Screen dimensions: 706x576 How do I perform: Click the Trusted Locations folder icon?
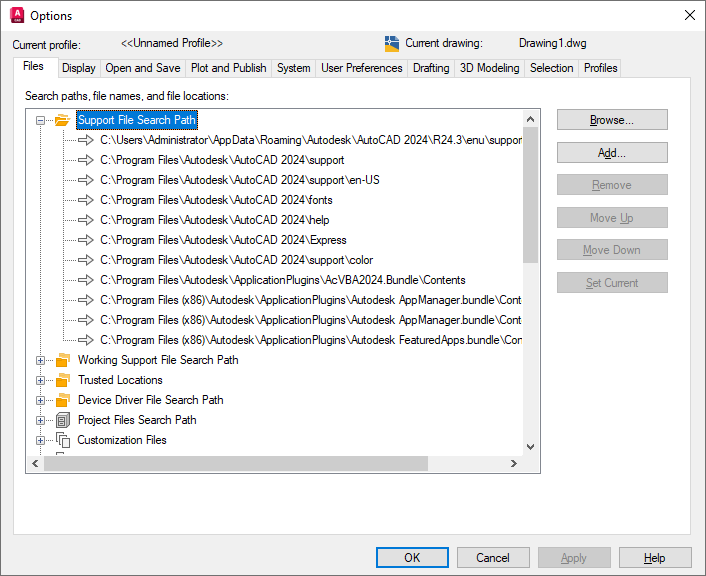tap(63, 380)
